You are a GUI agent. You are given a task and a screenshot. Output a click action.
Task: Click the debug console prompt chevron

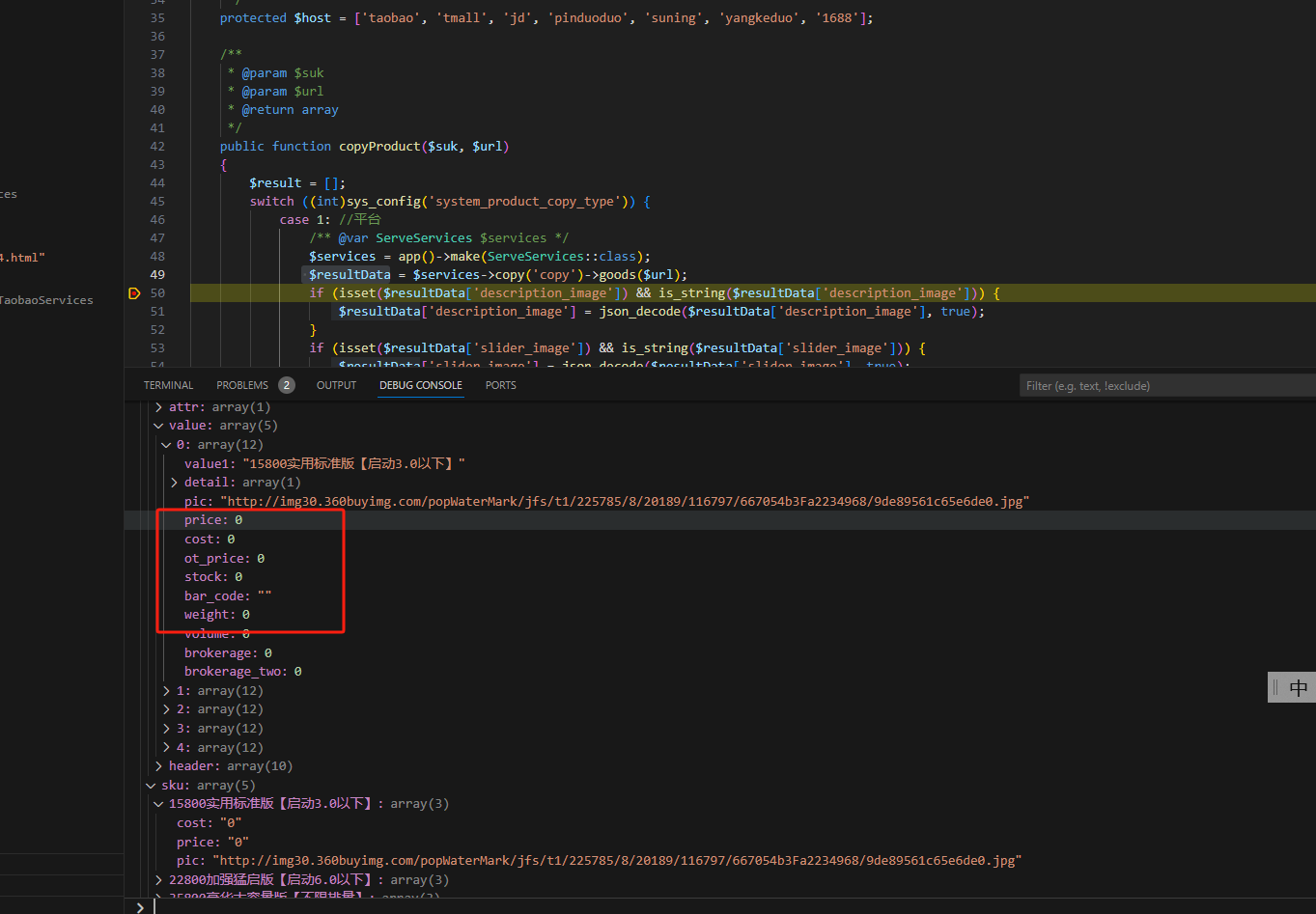(140, 906)
